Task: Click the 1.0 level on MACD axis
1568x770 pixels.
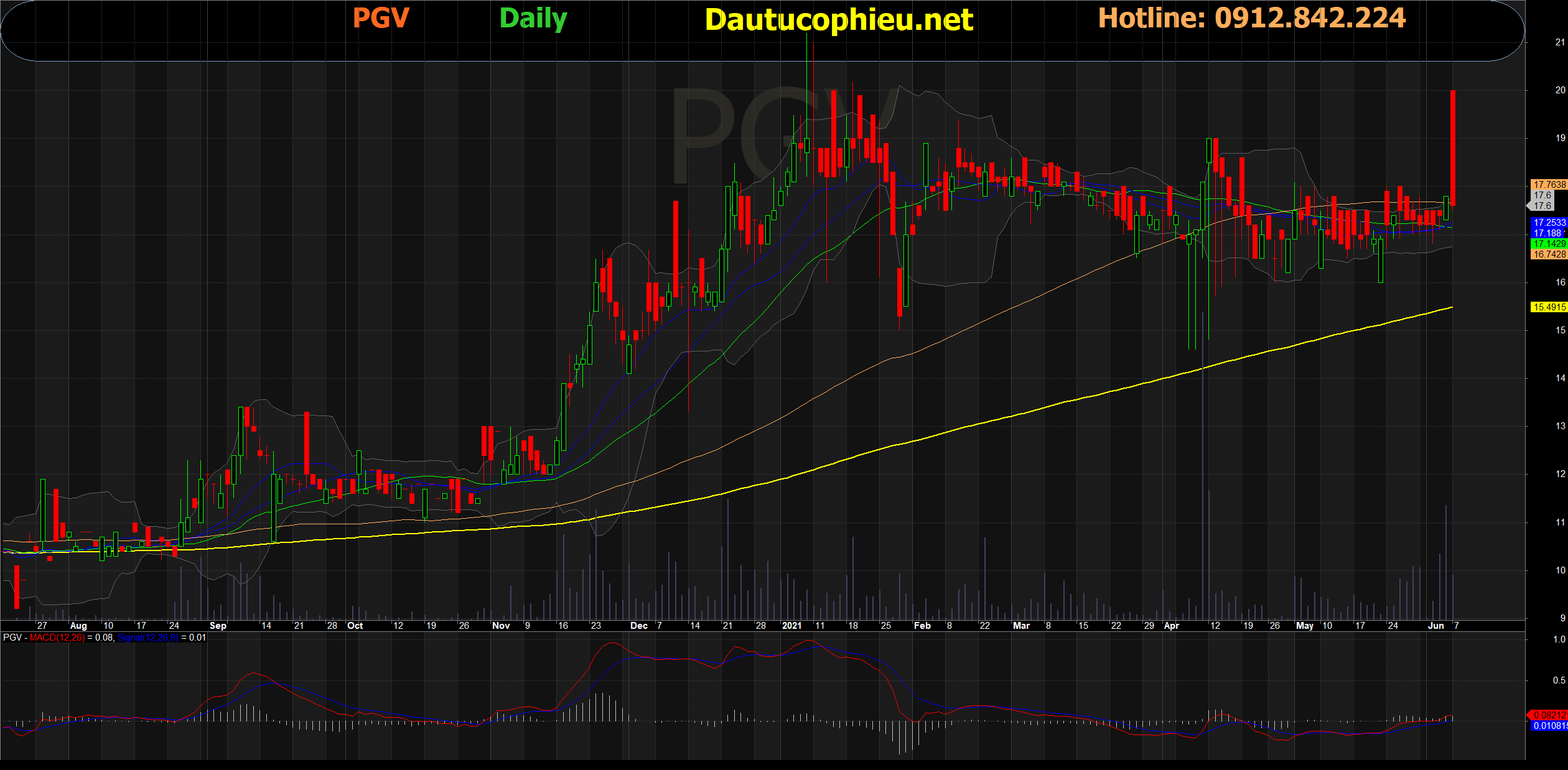Action: 1559,639
